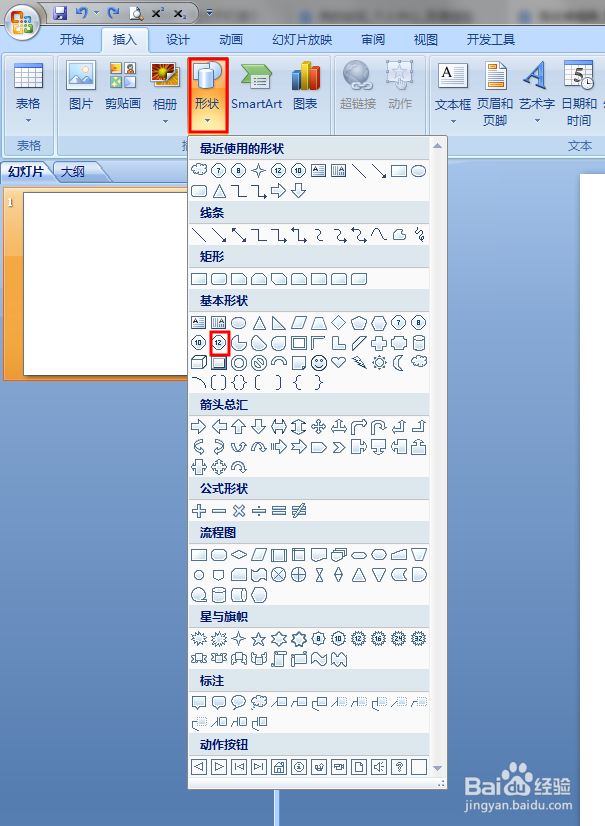Insert the Sound action button

(379, 766)
